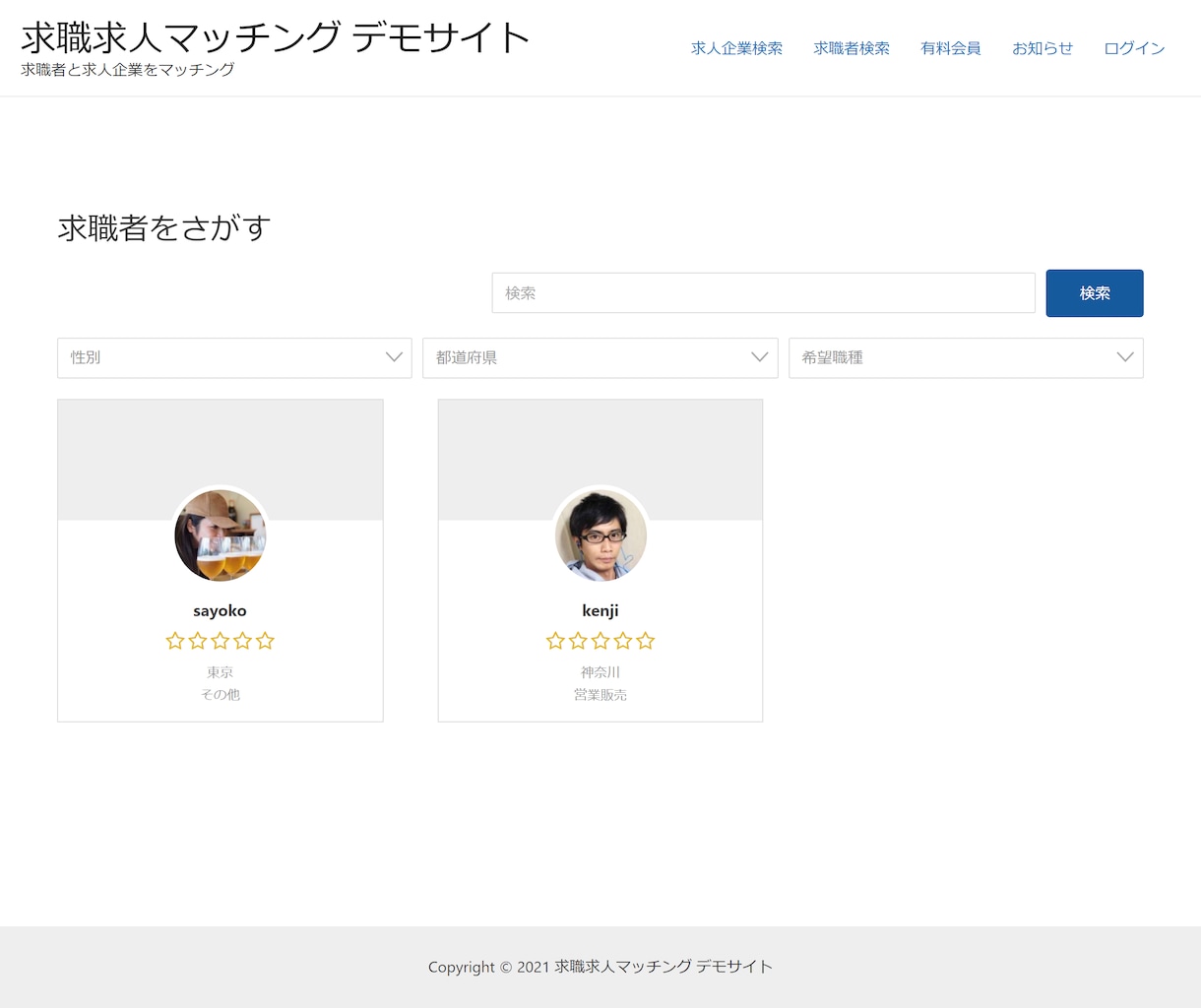Image resolution: width=1201 pixels, height=1008 pixels.
Task: Click the 神奈川 text on kenji's card
Action: [x=600, y=672]
